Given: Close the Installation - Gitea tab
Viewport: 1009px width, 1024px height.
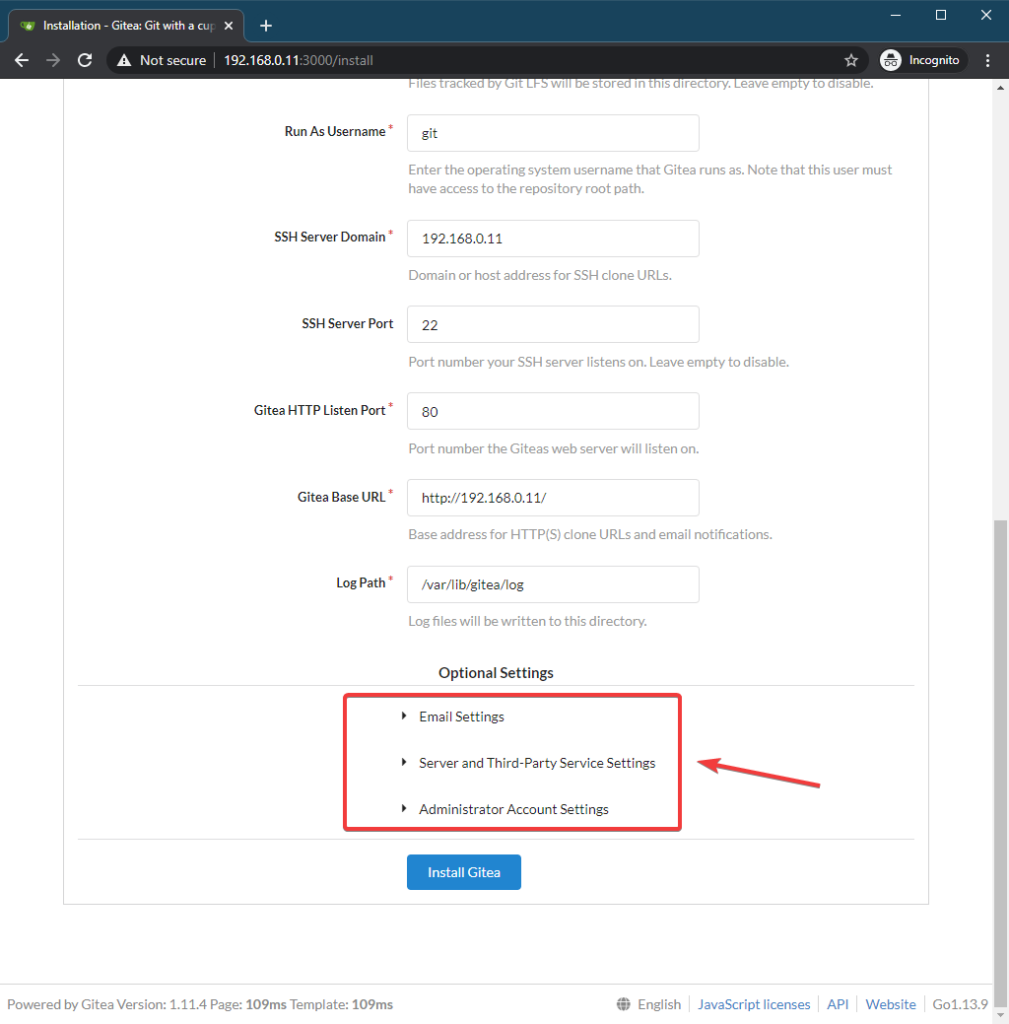Looking at the screenshot, I should [229, 25].
